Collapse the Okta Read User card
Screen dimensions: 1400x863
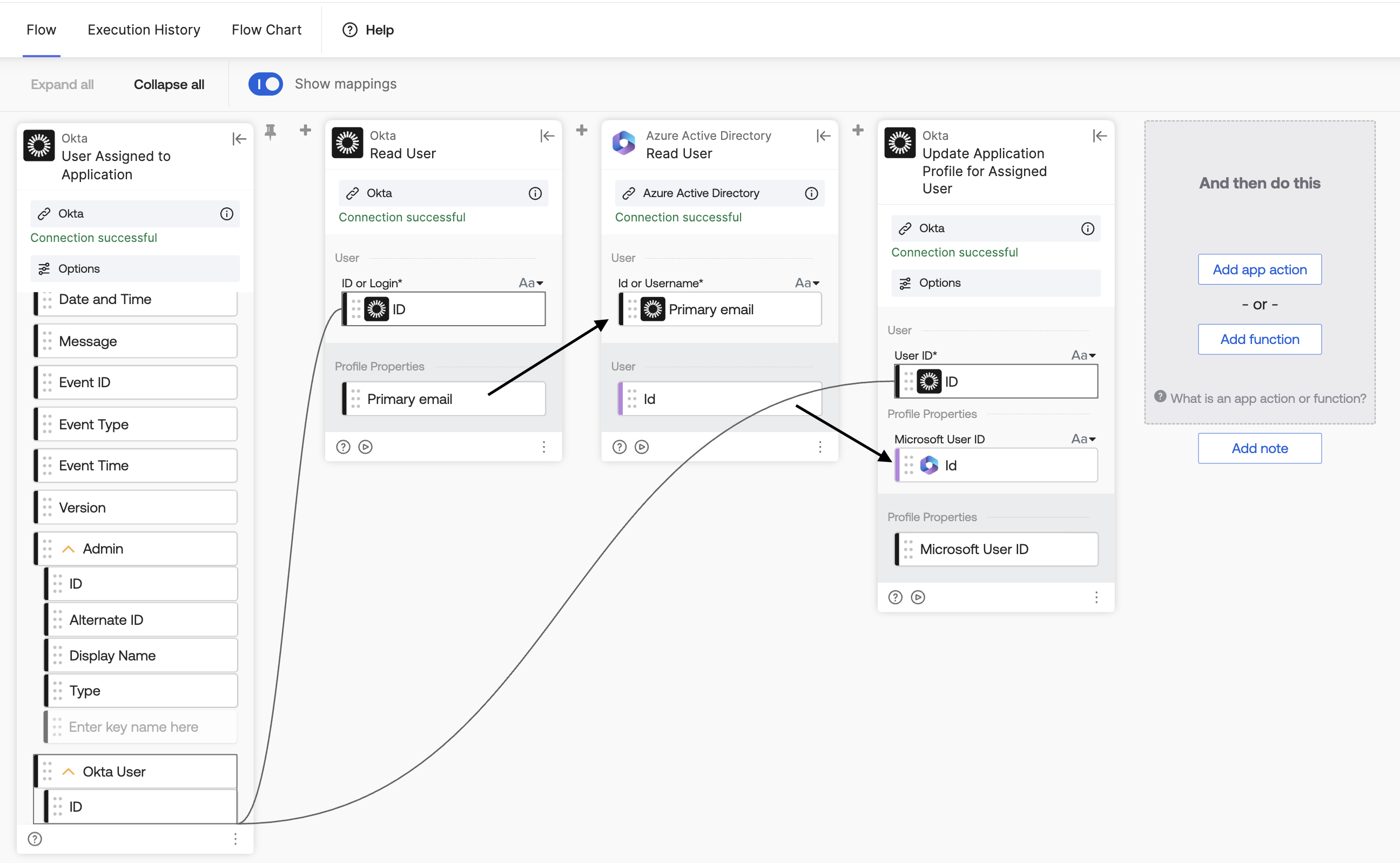coord(547,136)
